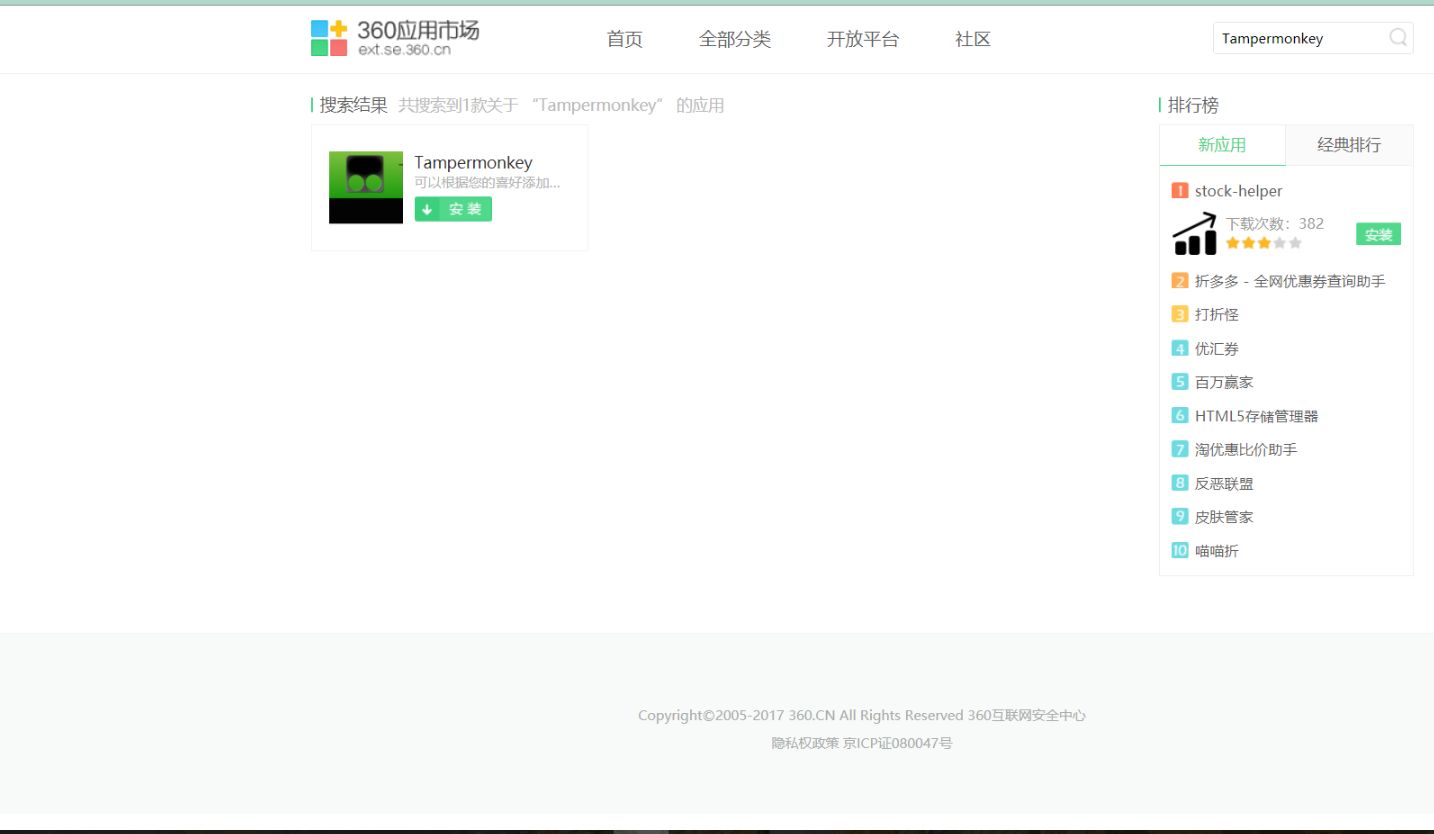
Task: Click the download arrow on Tampermonkey's install button
Action: 428,209
